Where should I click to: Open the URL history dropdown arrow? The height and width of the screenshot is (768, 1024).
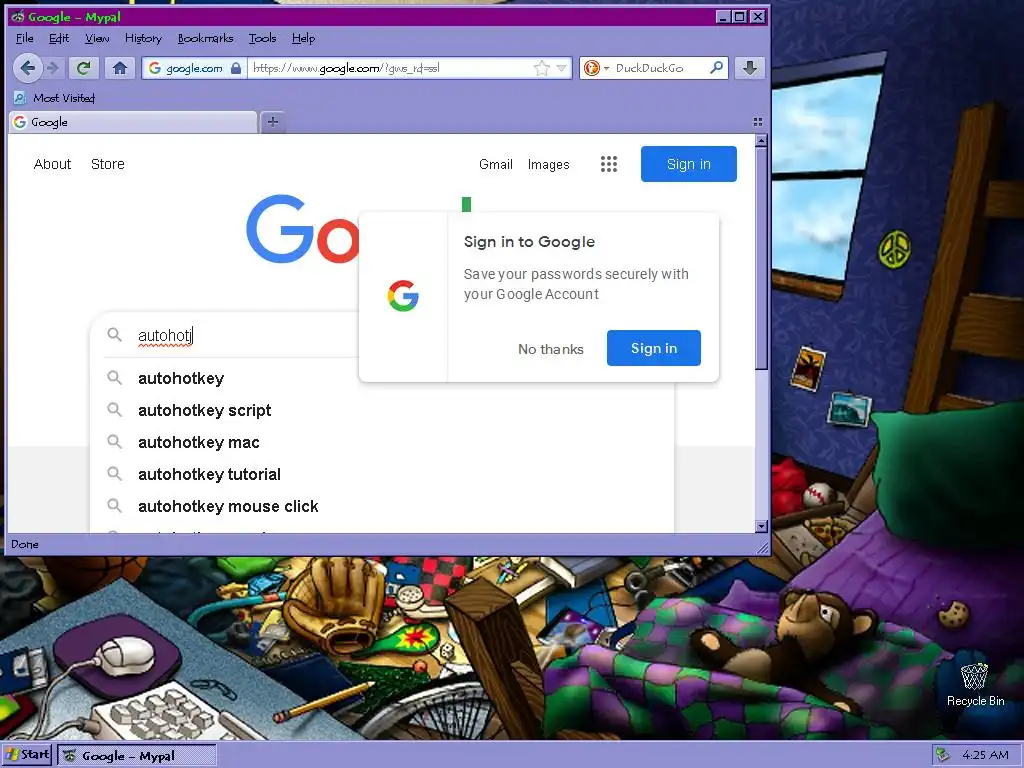tap(562, 68)
